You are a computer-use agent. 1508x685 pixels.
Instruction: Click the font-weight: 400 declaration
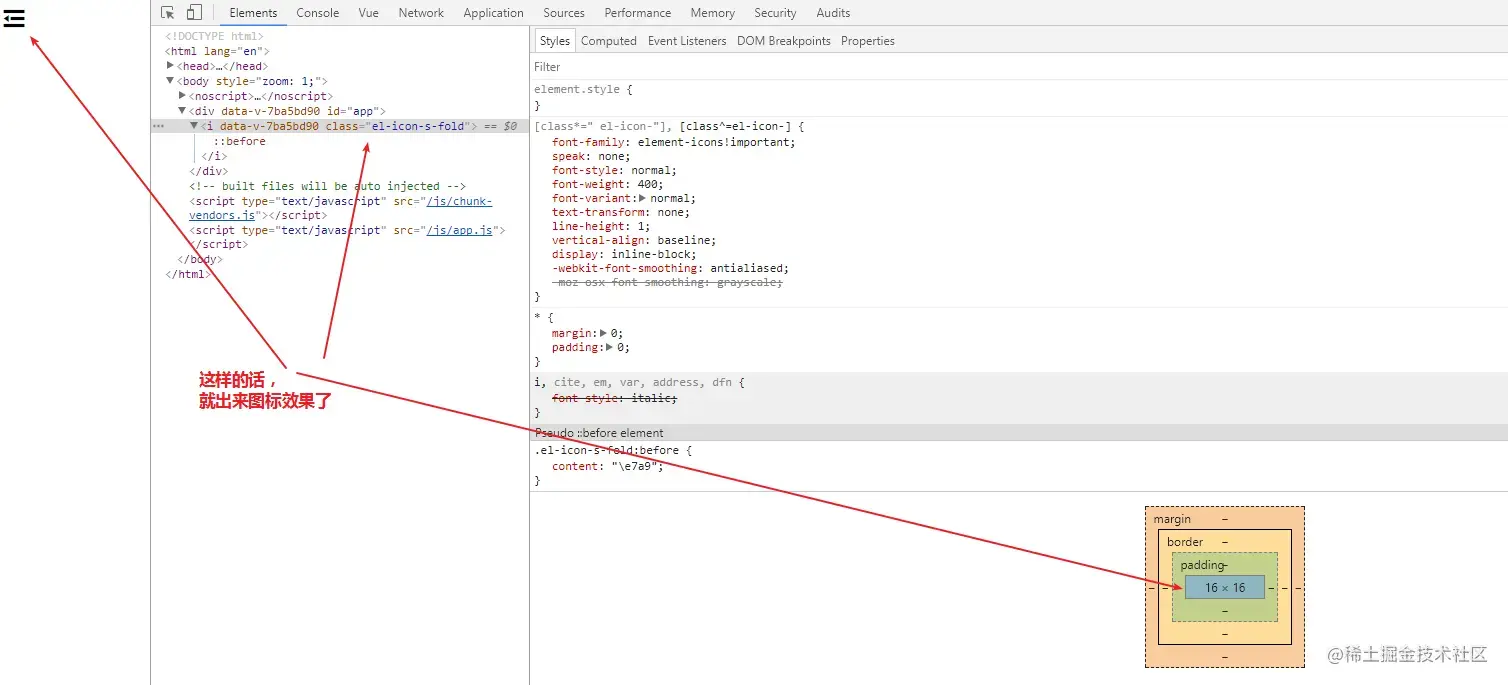(607, 184)
